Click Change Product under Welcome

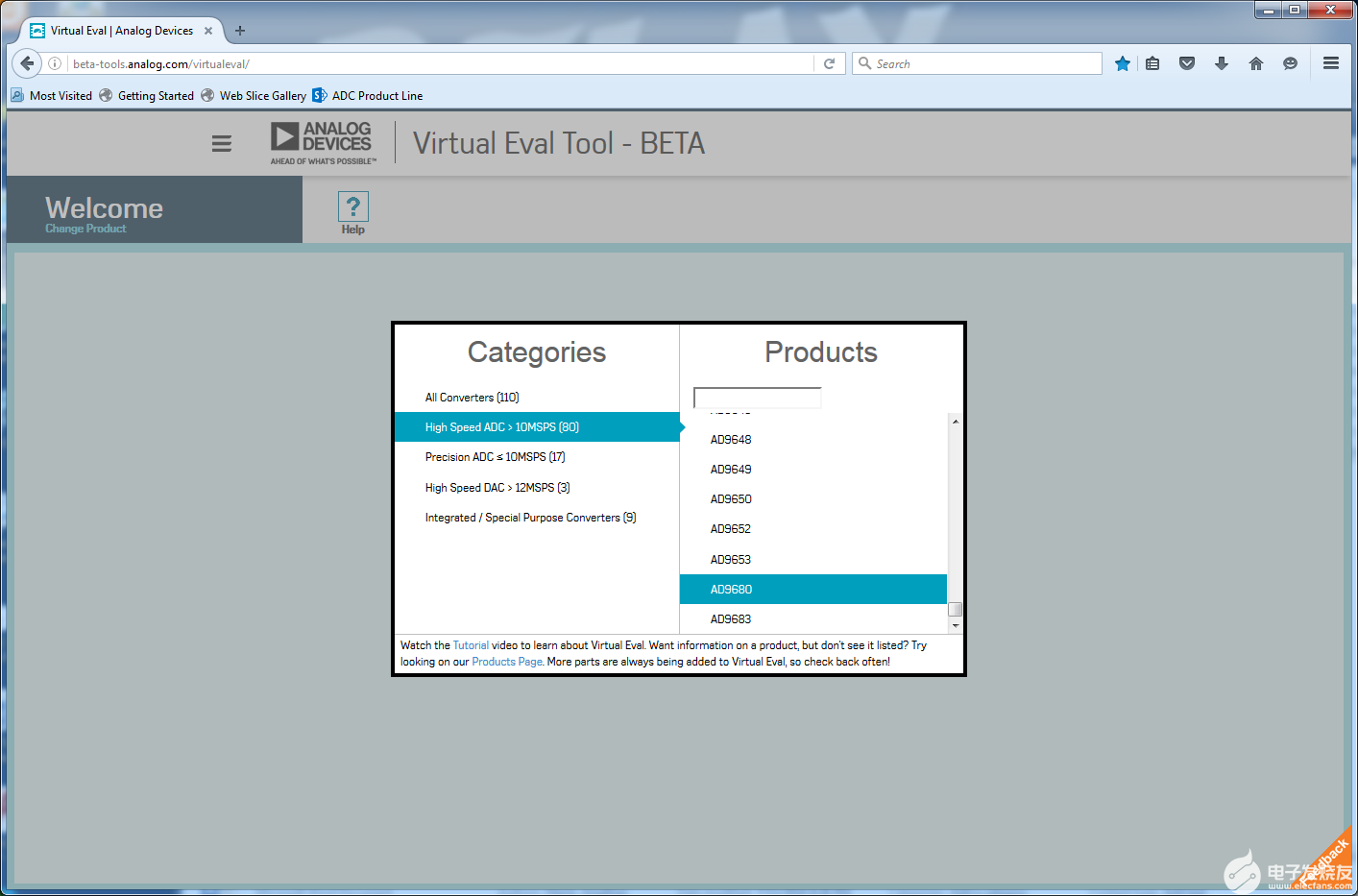(85, 229)
